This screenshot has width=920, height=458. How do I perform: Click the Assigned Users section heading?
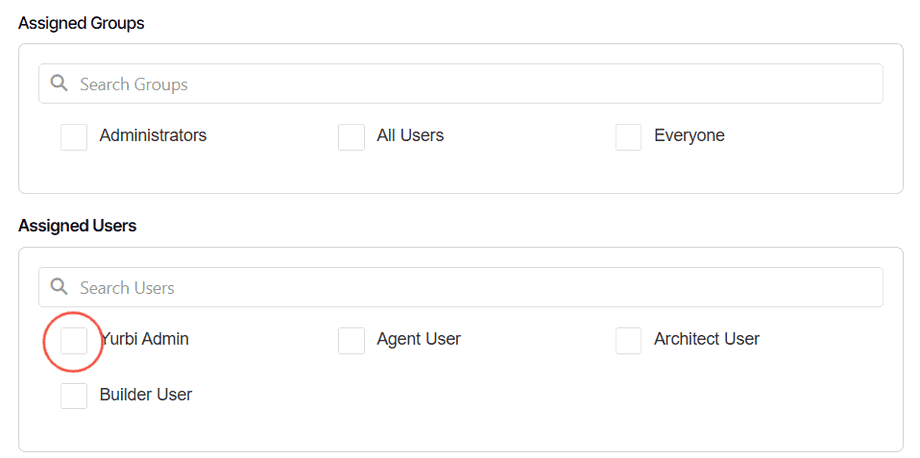pyautogui.click(x=77, y=226)
